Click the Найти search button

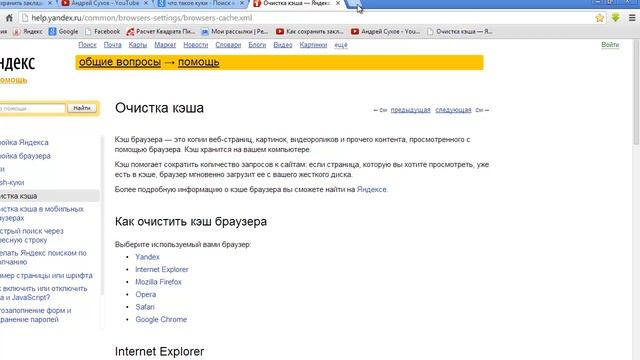[x=82, y=108]
